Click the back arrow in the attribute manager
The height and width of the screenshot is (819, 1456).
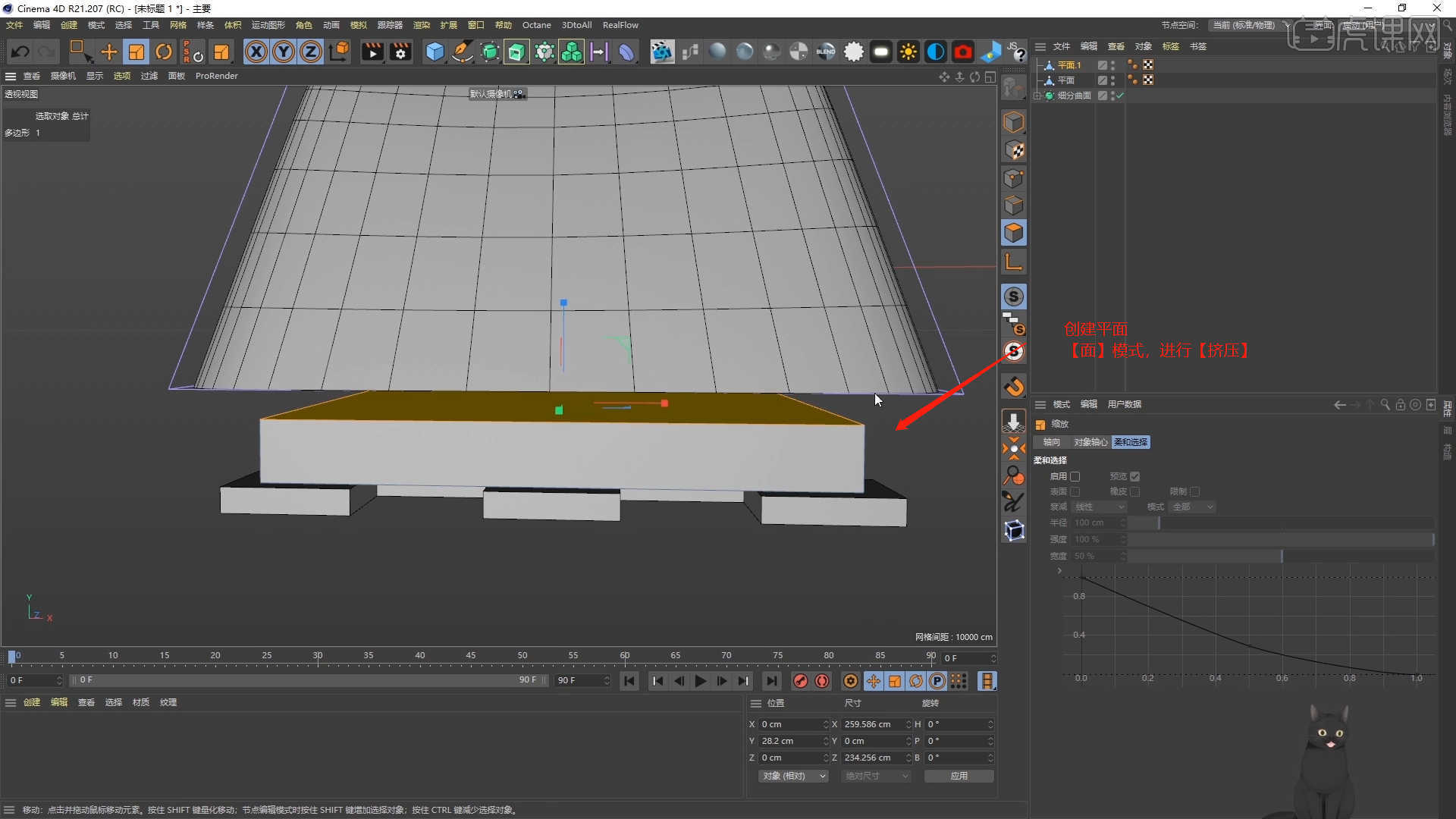(1340, 405)
